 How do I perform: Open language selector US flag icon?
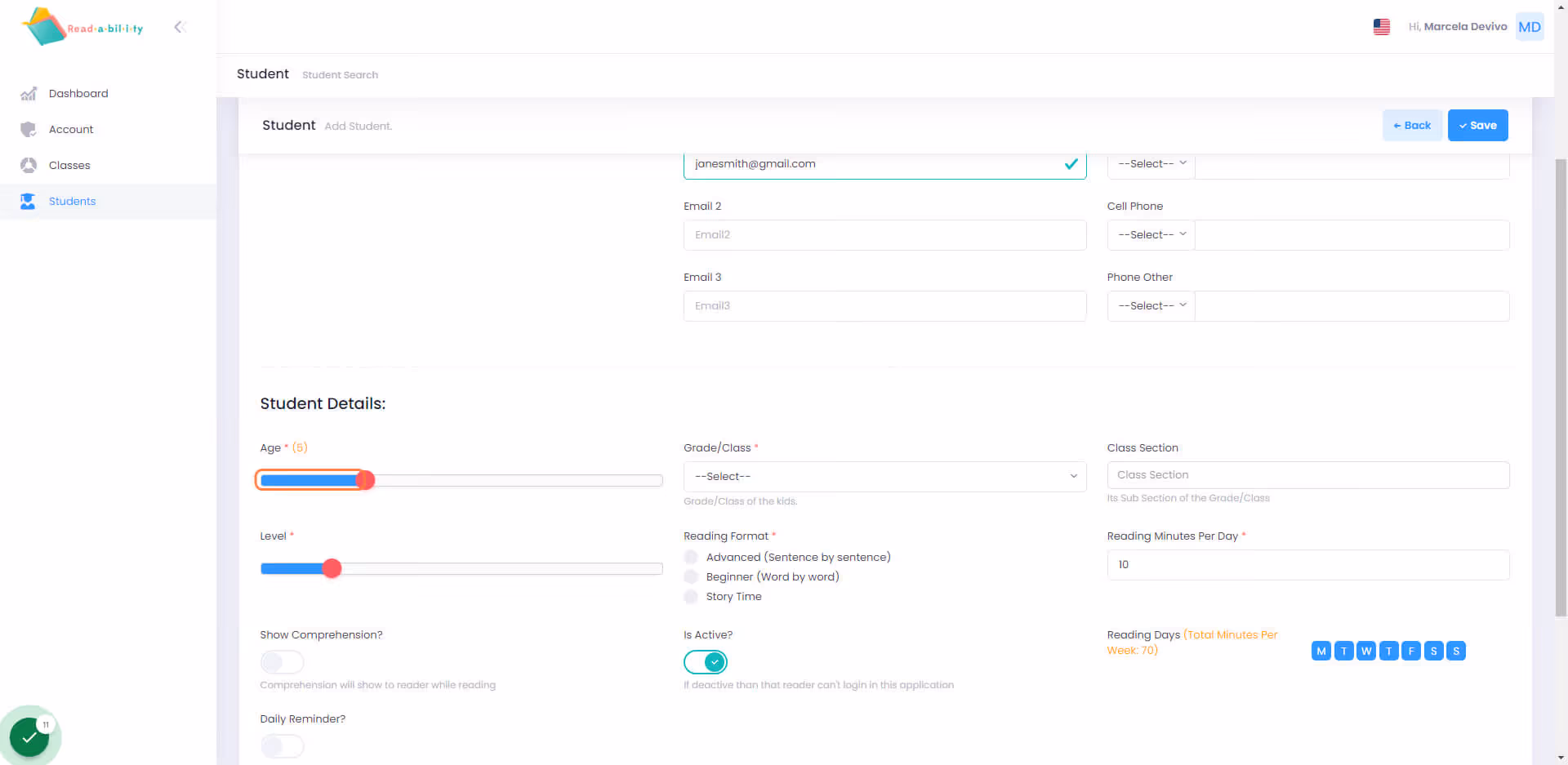pos(1382,27)
